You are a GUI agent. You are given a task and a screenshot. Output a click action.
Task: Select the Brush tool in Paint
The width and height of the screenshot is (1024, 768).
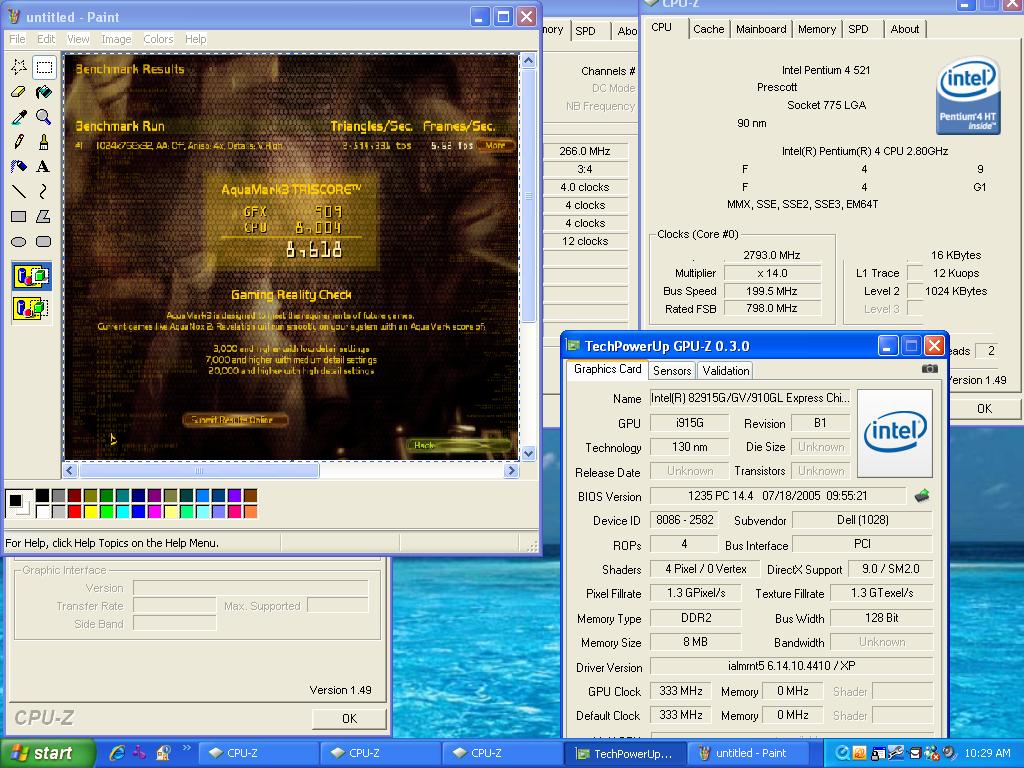pos(44,142)
